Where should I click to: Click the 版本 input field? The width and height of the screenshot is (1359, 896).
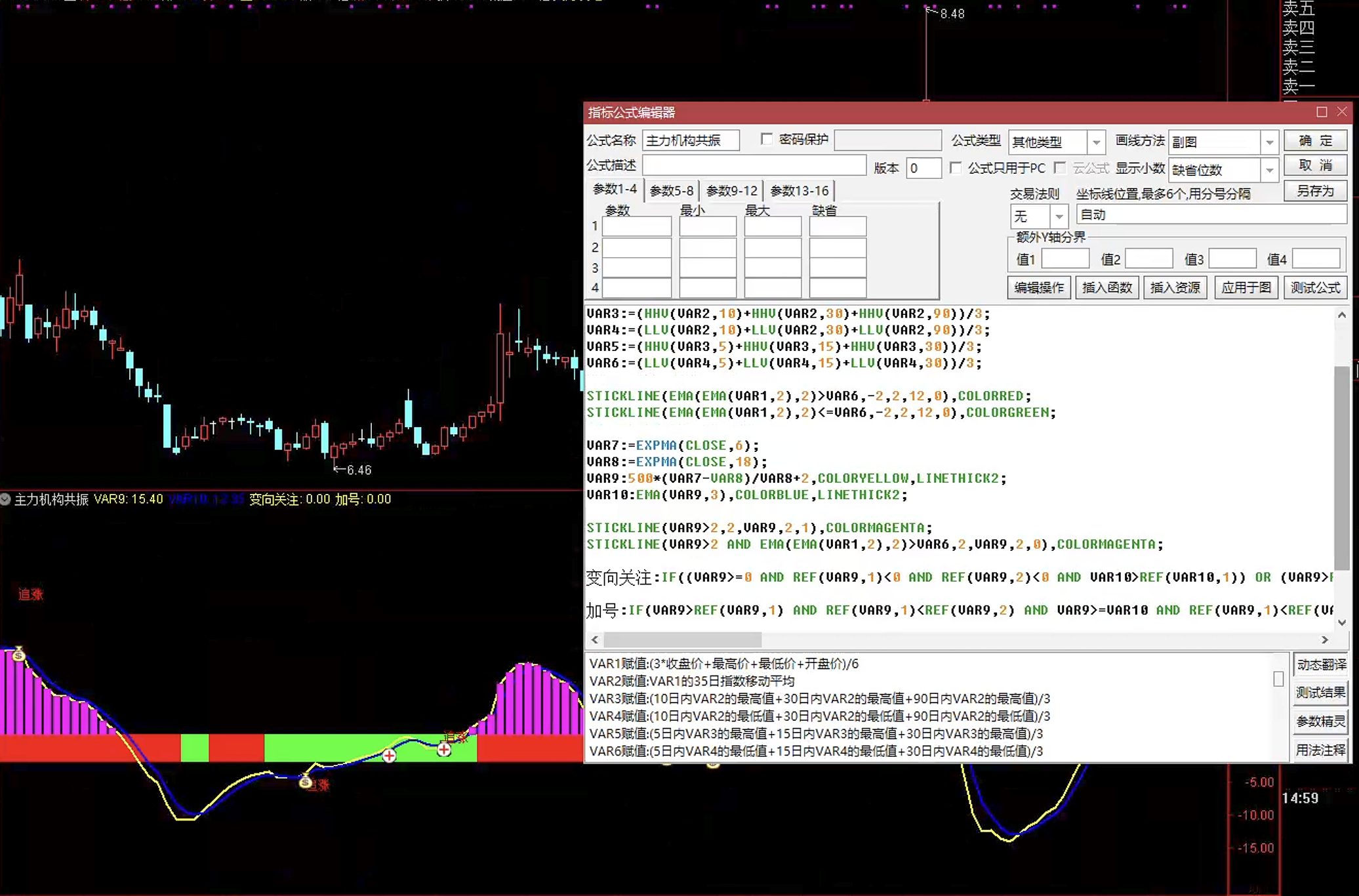pyautogui.click(x=924, y=168)
